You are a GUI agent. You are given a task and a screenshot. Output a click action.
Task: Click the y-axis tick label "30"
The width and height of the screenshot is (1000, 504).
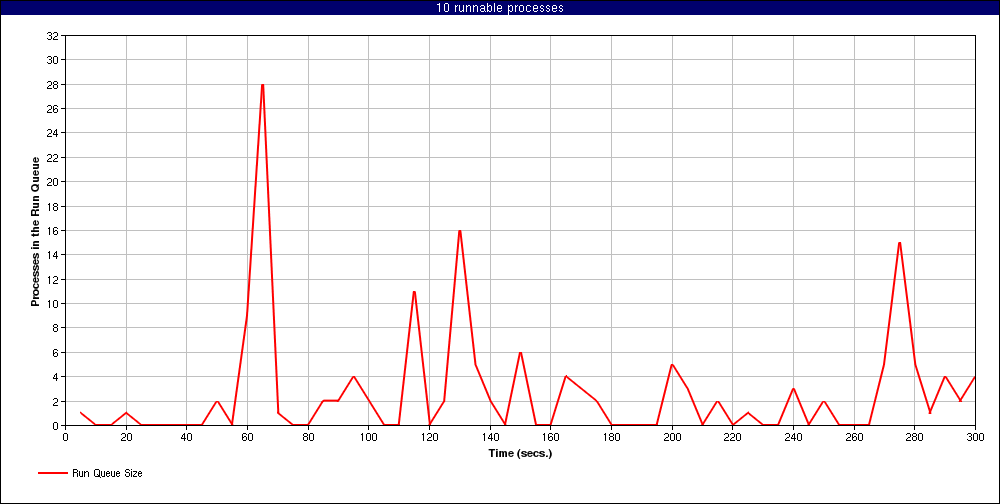[52, 61]
